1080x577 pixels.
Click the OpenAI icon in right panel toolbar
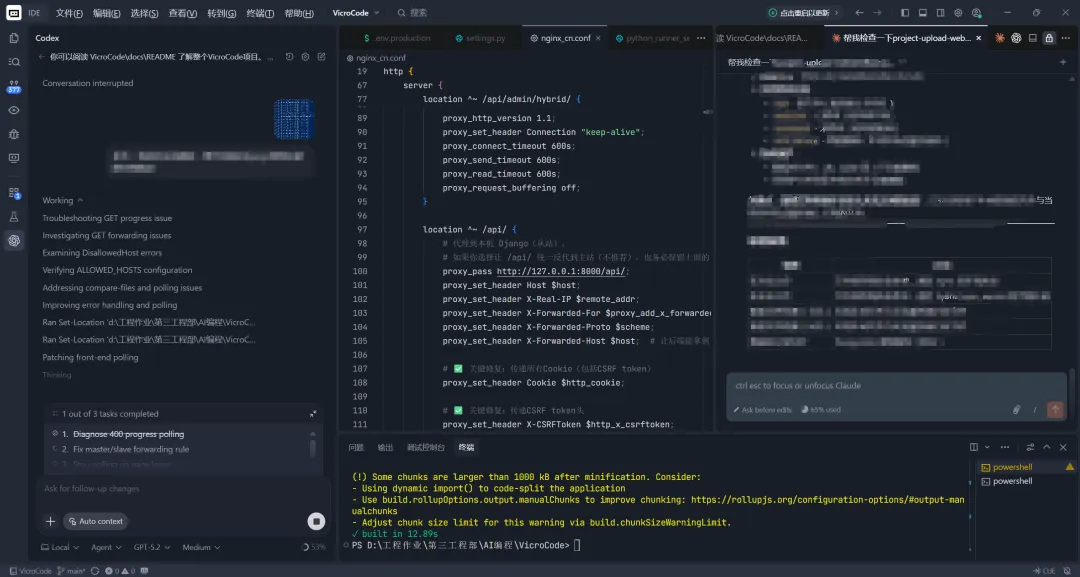pyautogui.click(x=1016, y=39)
